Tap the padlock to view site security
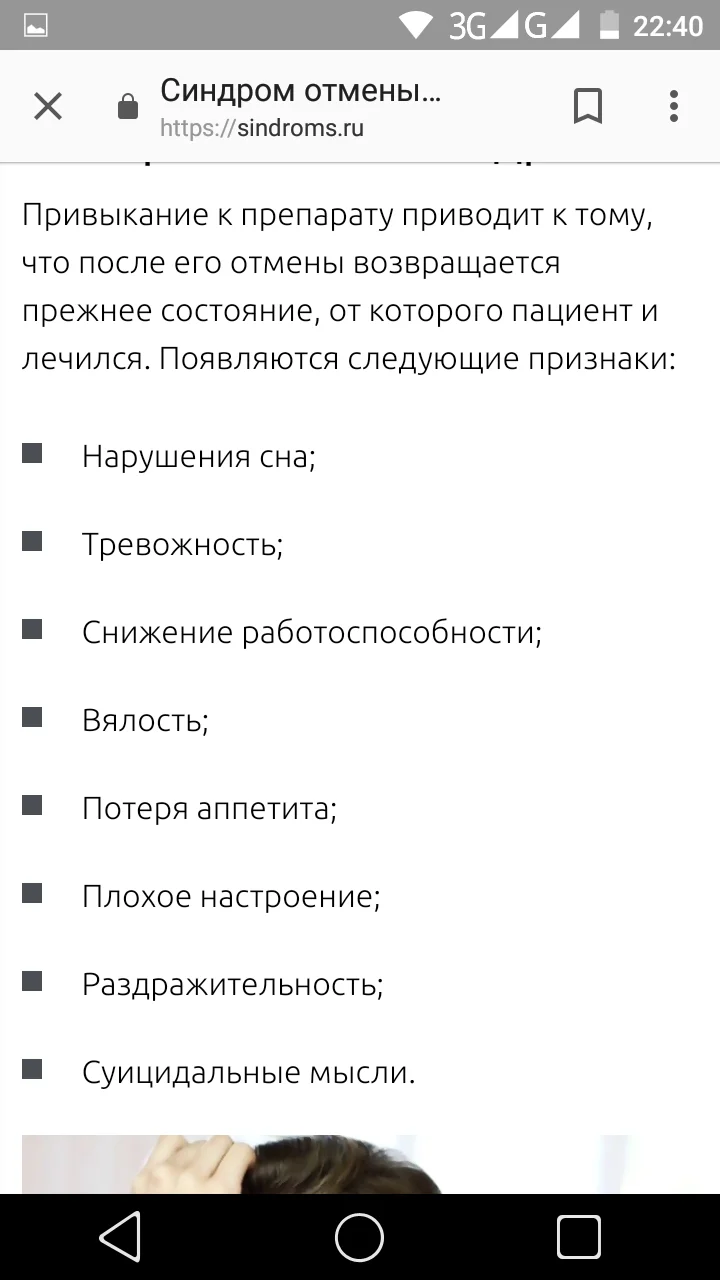The image size is (720, 1280). coord(127,106)
